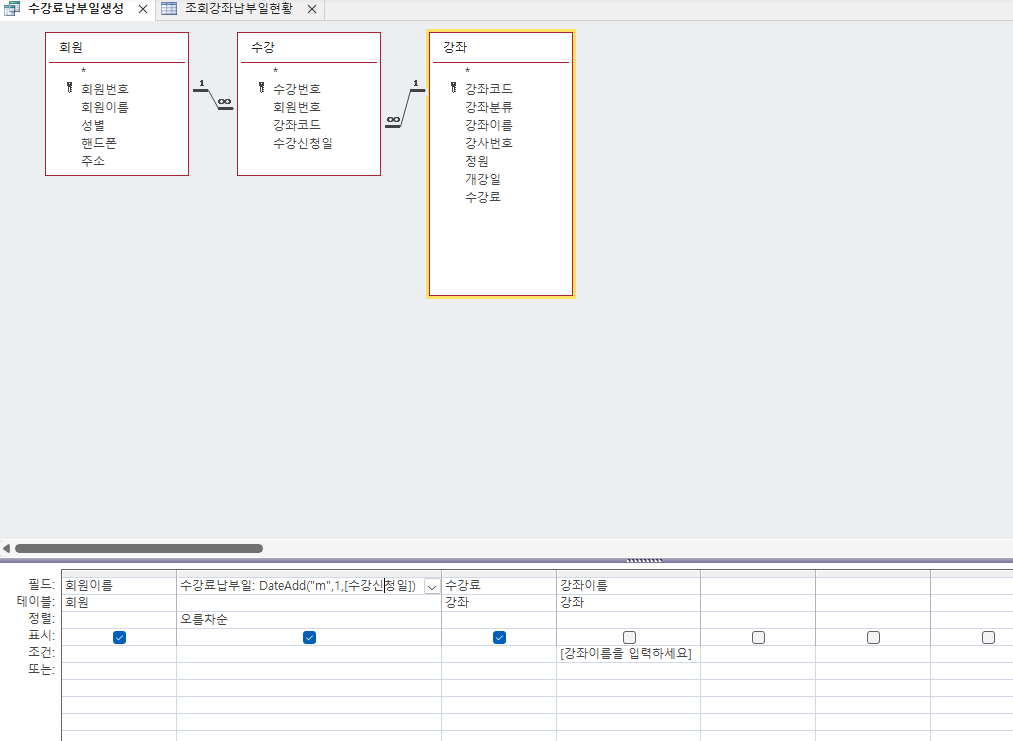Close the 수강료납부일생성 tab
1013x741 pixels.
pos(142,9)
